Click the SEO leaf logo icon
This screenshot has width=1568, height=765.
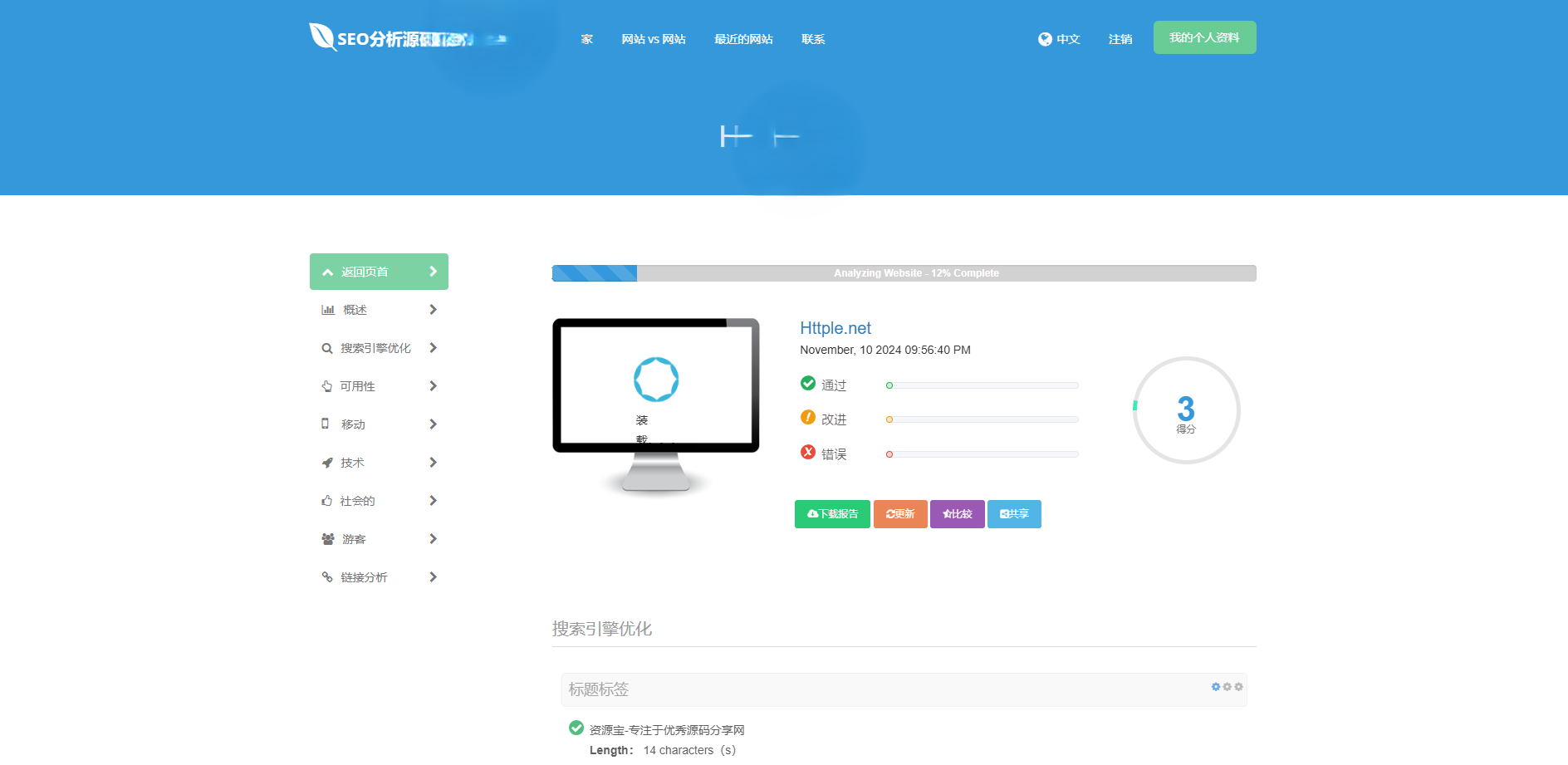(x=322, y=37)
